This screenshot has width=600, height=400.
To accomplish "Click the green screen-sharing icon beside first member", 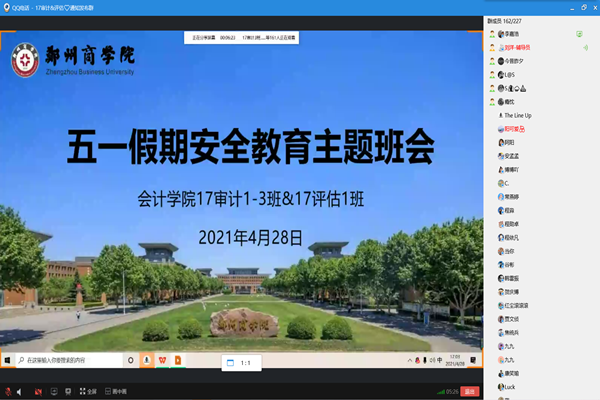I will click(x=579, y=34).
